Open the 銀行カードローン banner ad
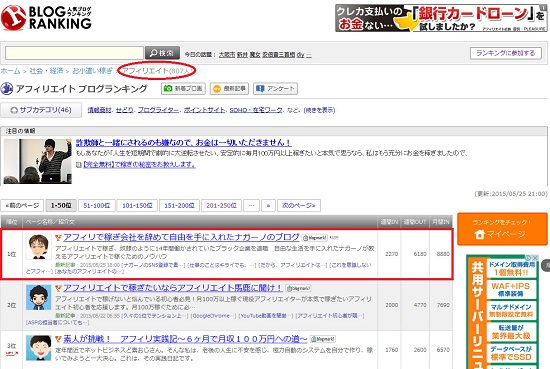This screenshot has width=550, height=369. coord(441,18)
